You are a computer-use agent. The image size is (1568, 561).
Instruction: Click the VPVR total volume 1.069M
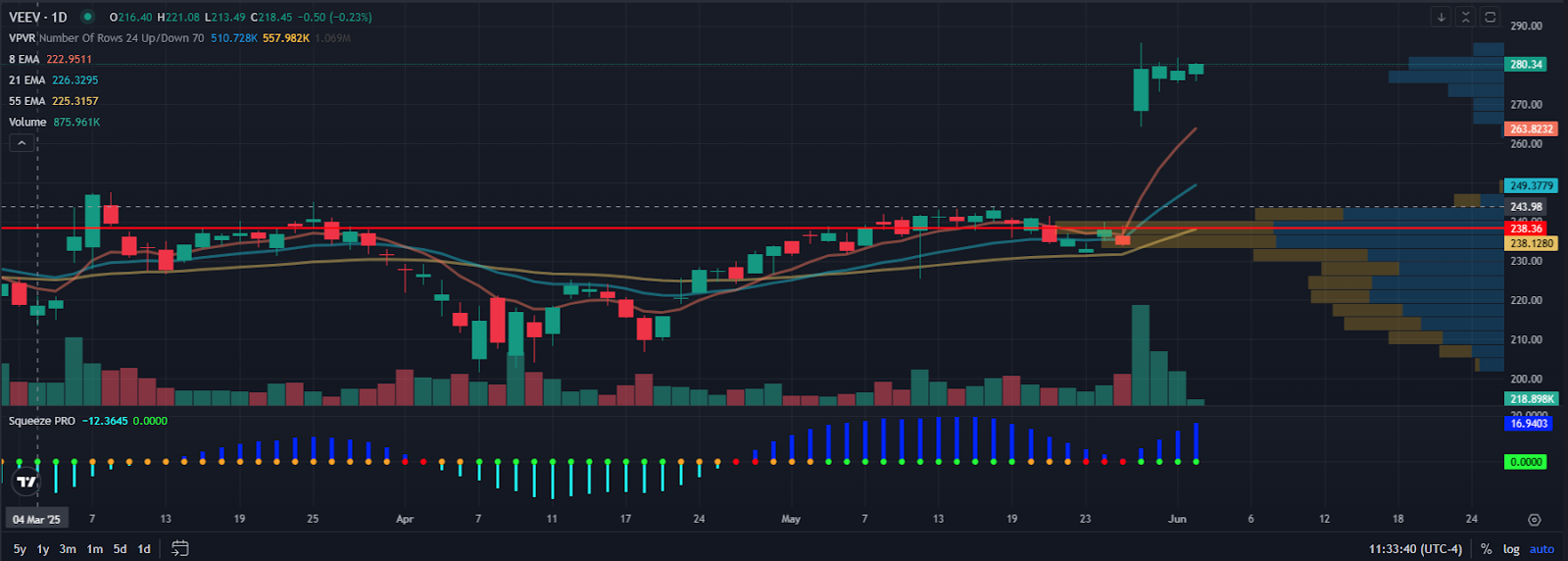tap(333, 38)
